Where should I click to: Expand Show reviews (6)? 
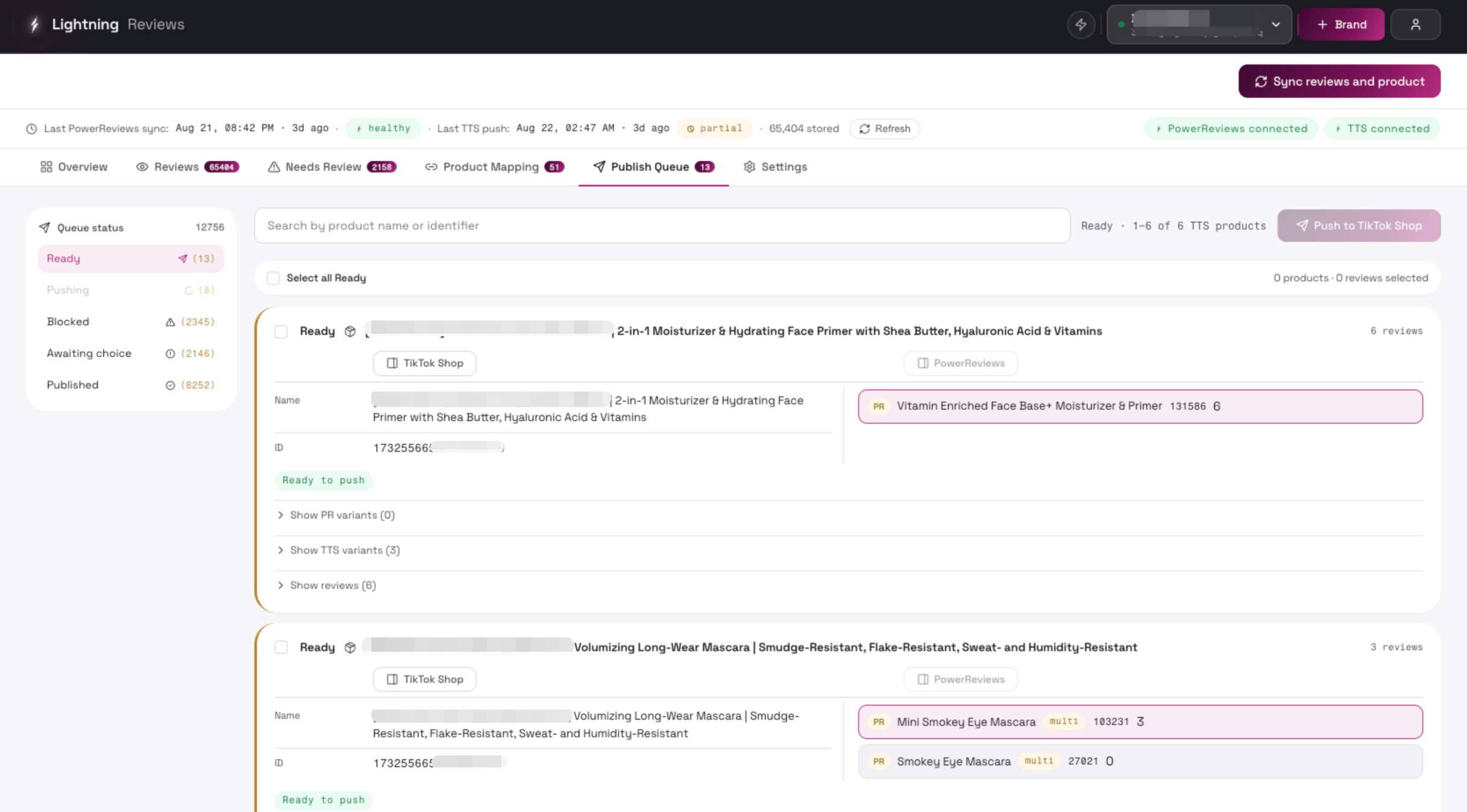326,586
